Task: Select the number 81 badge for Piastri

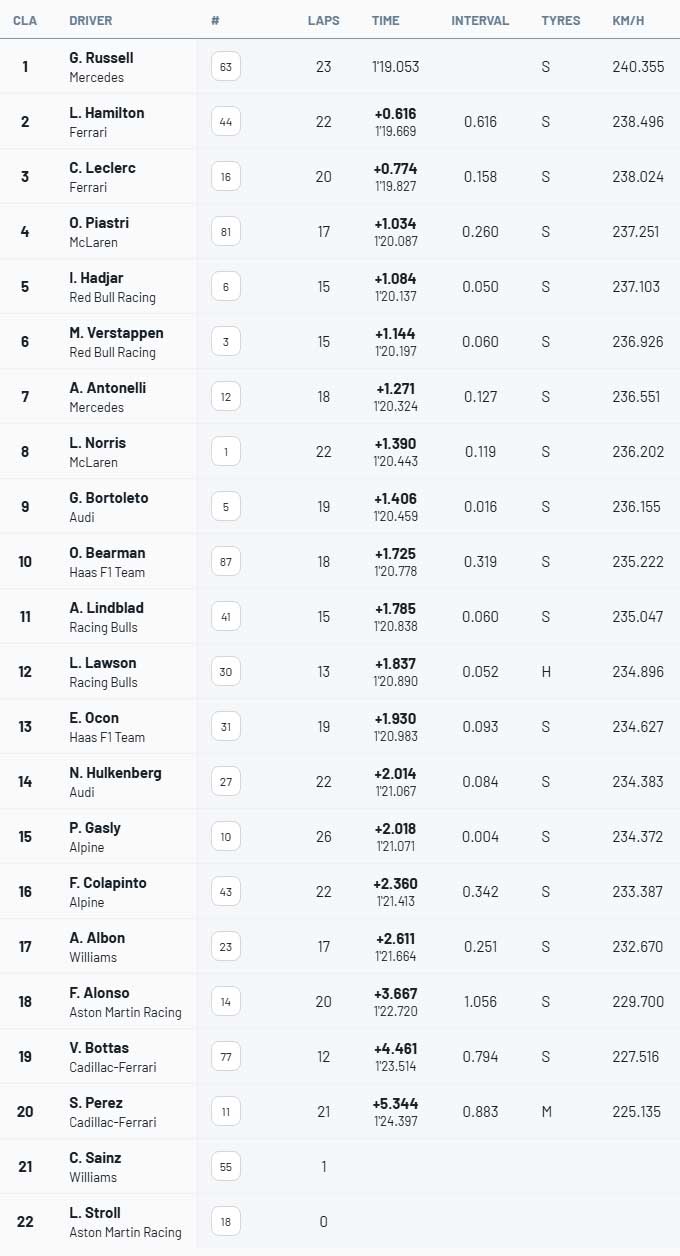Action: 226,232
